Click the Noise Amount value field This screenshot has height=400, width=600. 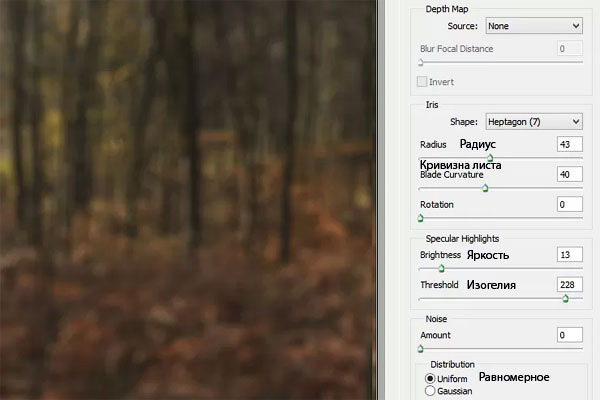[x=570, y=335]
